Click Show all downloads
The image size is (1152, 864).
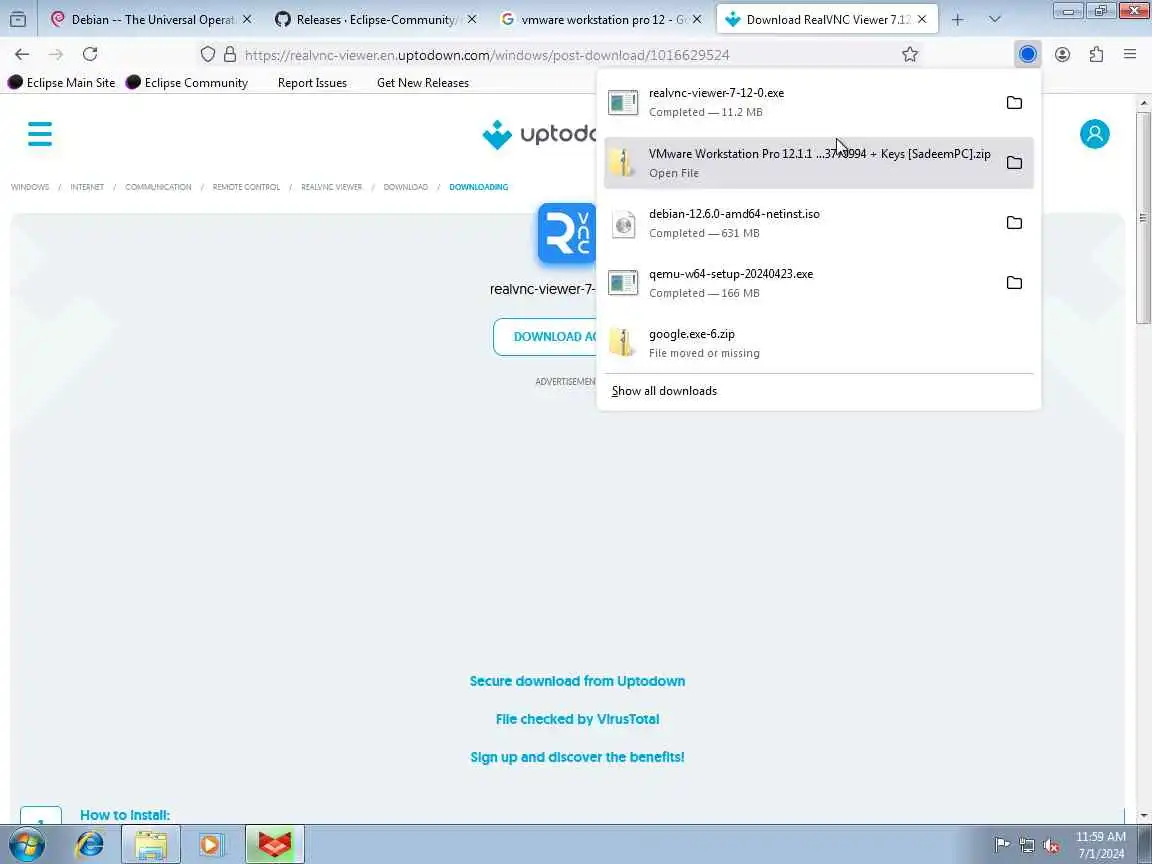(x=664, y=391)
